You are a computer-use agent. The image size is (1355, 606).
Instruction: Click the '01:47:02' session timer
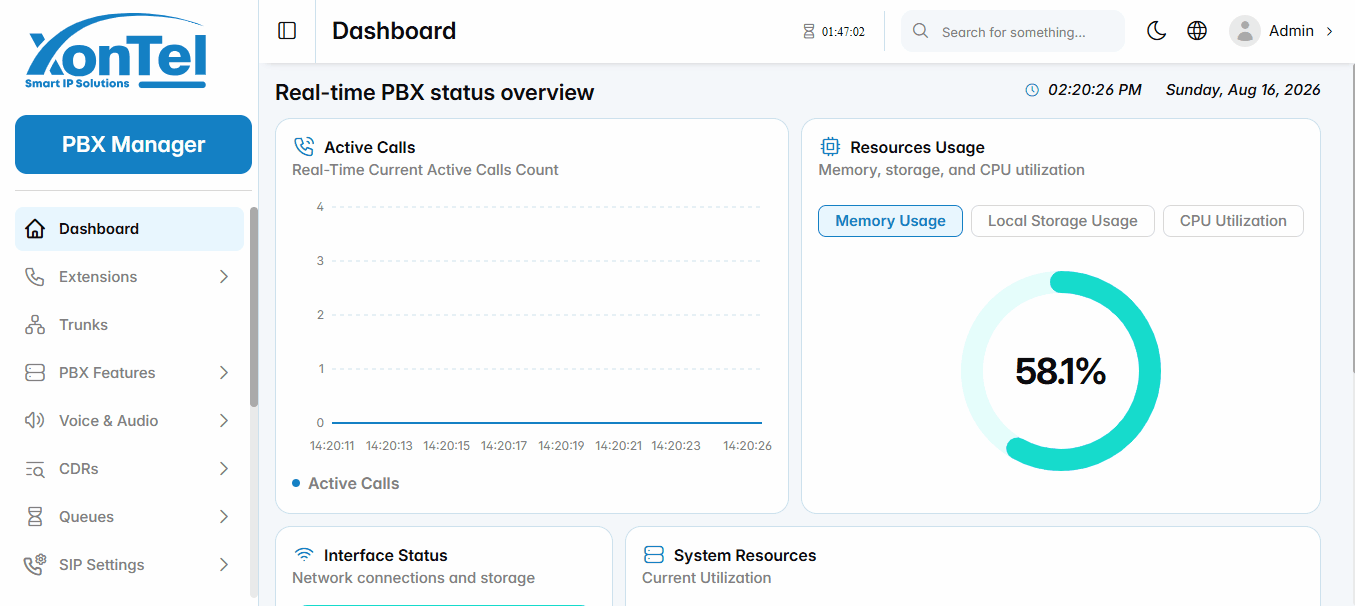pos(843,32)
